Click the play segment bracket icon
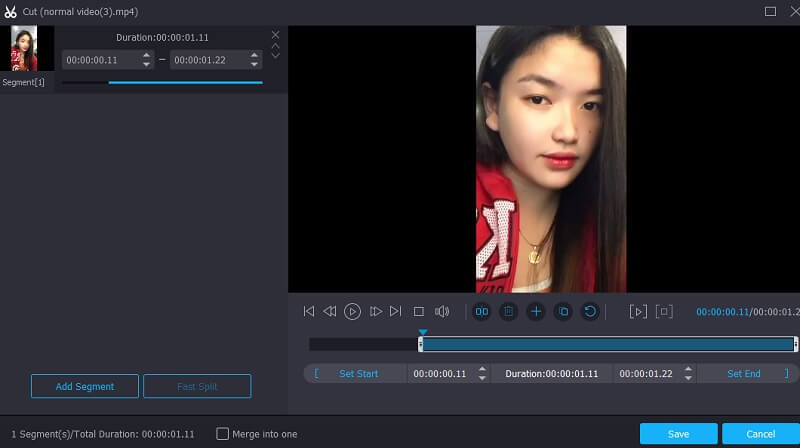 coord(638,312)
